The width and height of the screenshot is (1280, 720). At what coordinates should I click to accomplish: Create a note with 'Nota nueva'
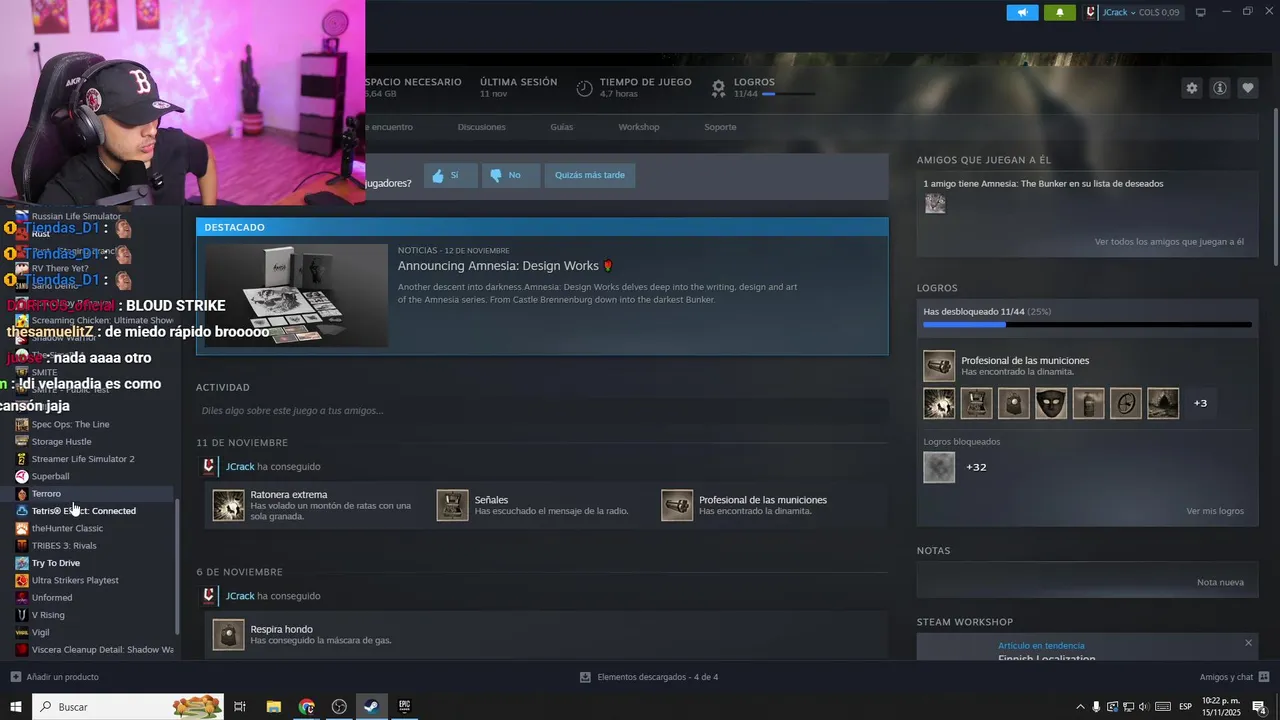pyautogui.click(x=1220, y=582)
